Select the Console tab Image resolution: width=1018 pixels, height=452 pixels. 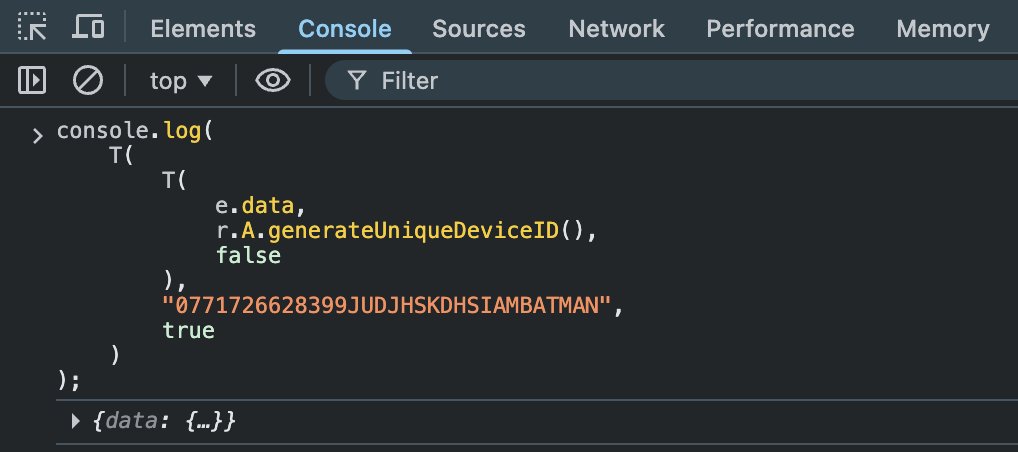click(x=345, y=29)
